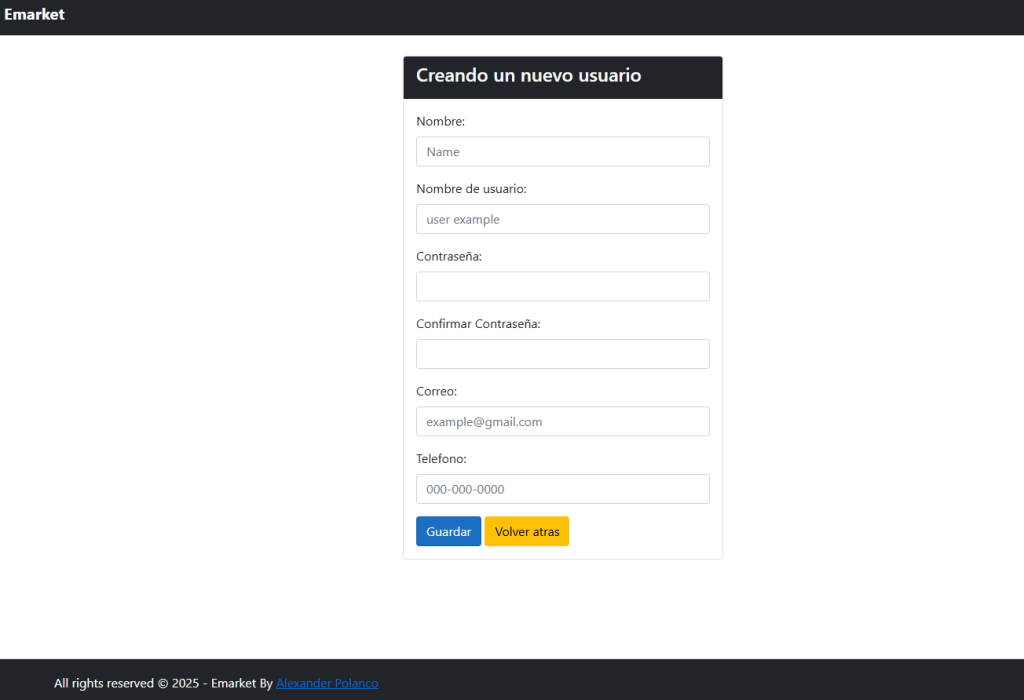
Task: Focus the example@gmail.com email field
Action: click(562, 422)
